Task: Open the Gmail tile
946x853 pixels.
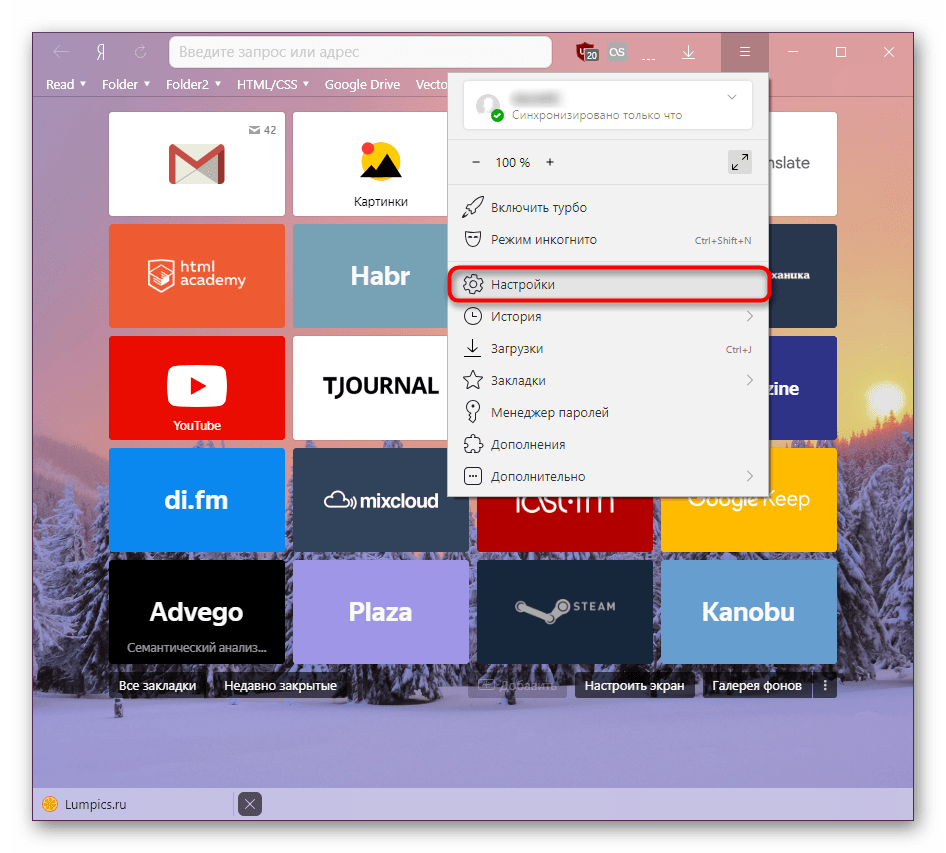Action: [197, 163]
